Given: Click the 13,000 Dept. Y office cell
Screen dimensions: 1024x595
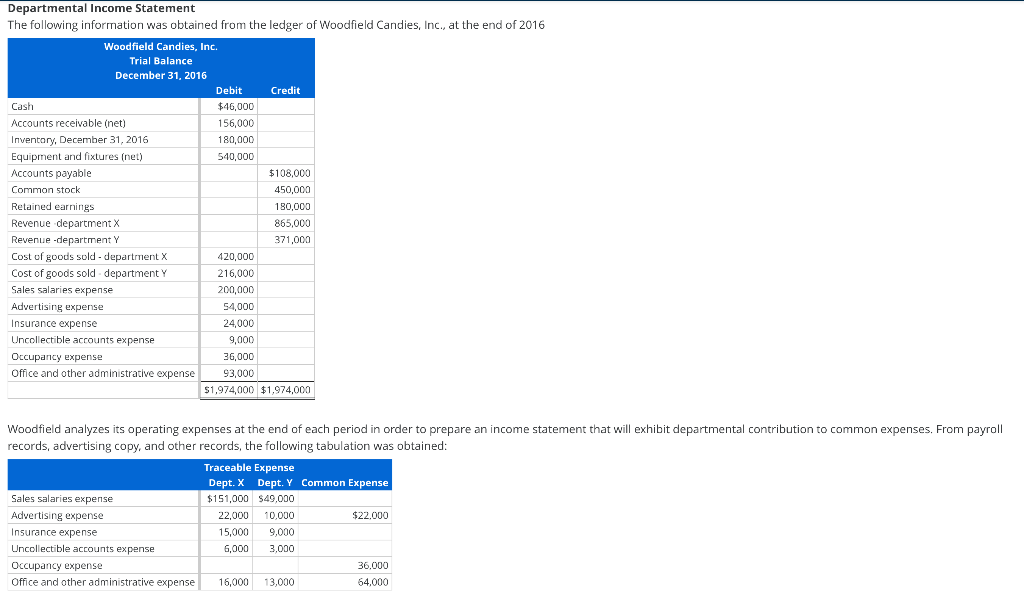Looking at the screenshot, I should (279, 582).
